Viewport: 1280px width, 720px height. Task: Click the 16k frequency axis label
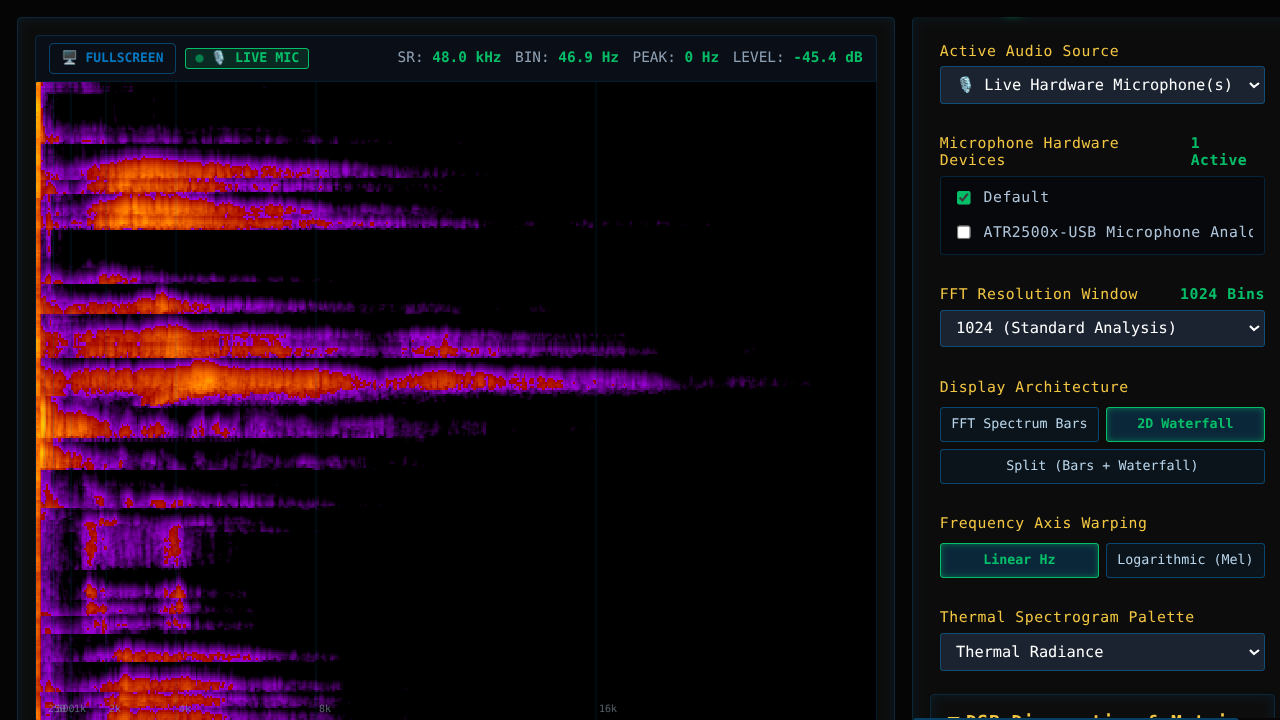pos(608,709)
